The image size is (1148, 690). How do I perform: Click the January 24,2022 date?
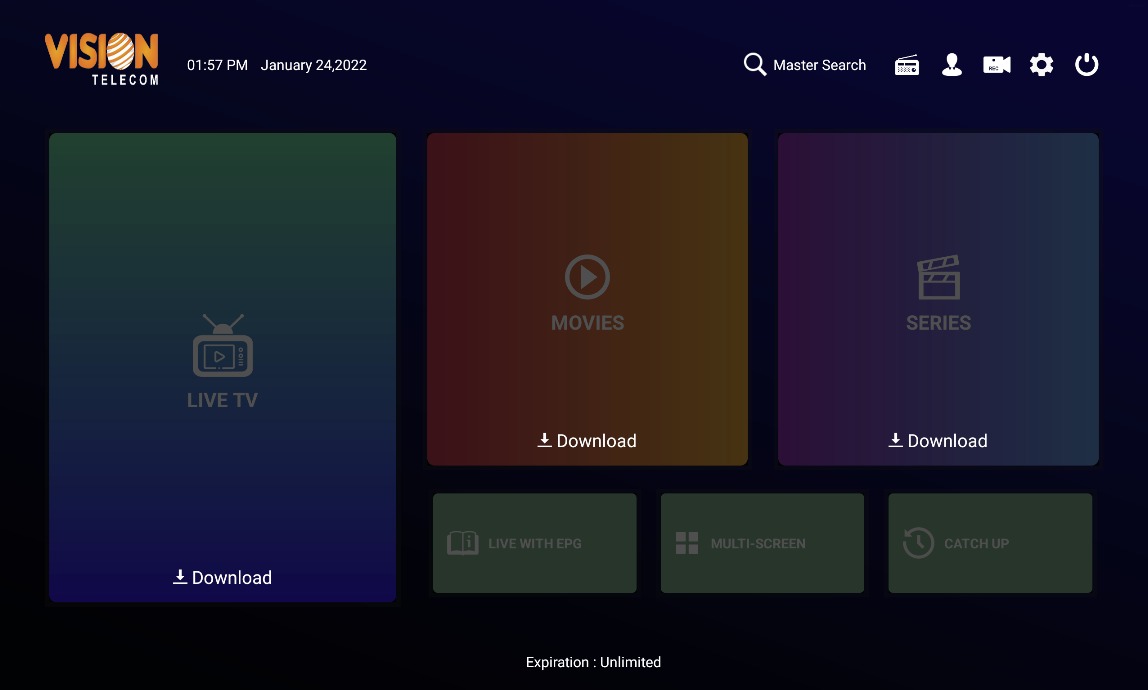click(313, 65)
